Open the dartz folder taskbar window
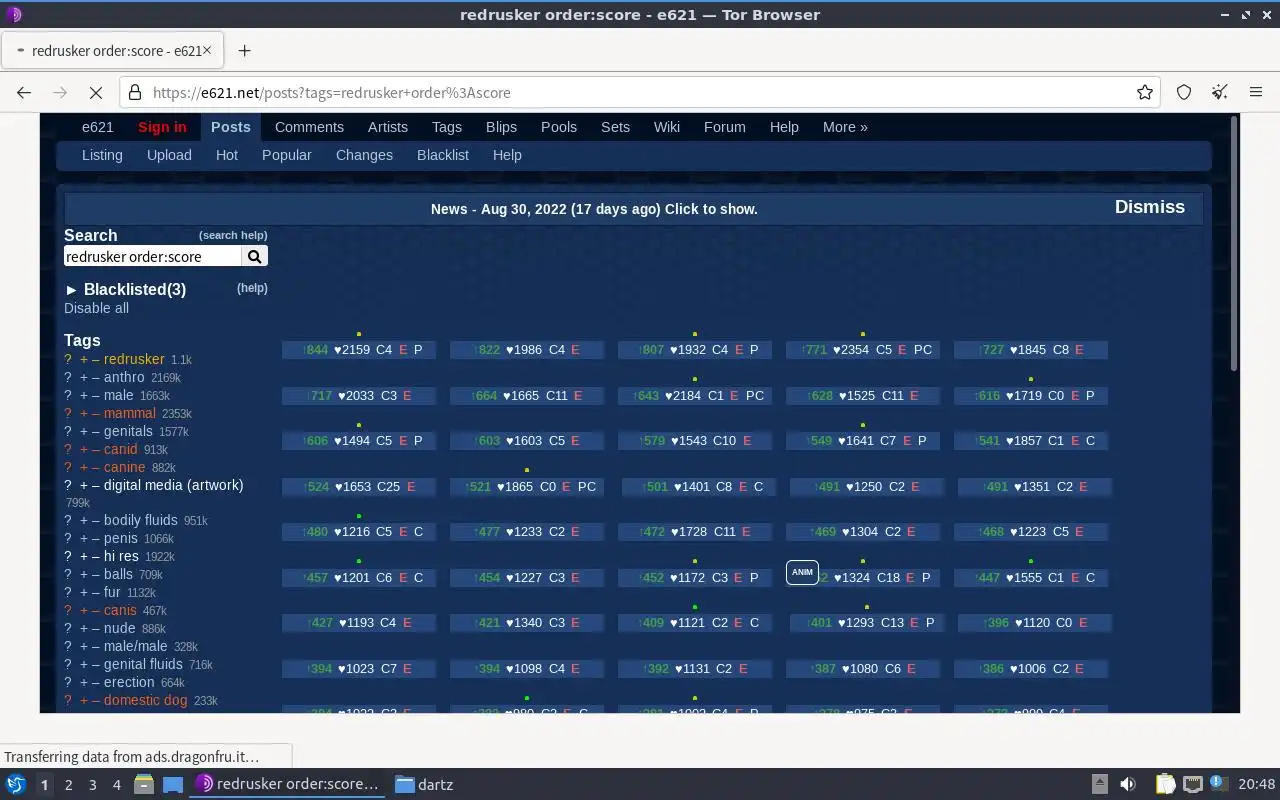The image size is (1280, 800). tap(424, 784)
